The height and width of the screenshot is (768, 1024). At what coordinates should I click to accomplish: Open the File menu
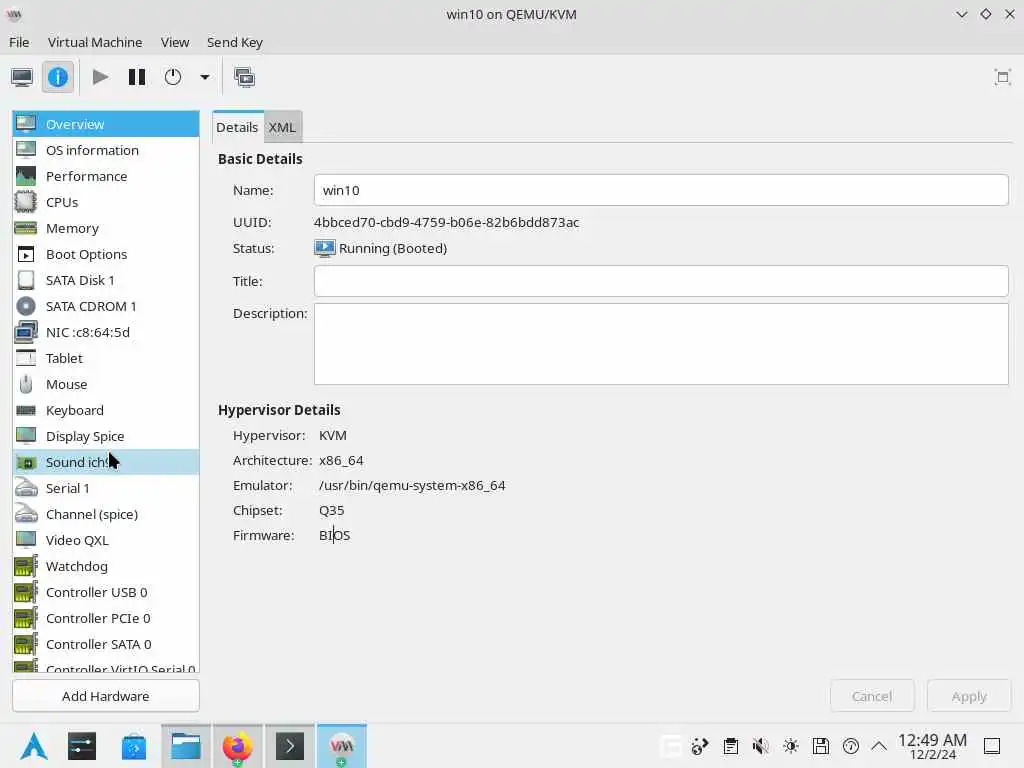coord(19,42)
